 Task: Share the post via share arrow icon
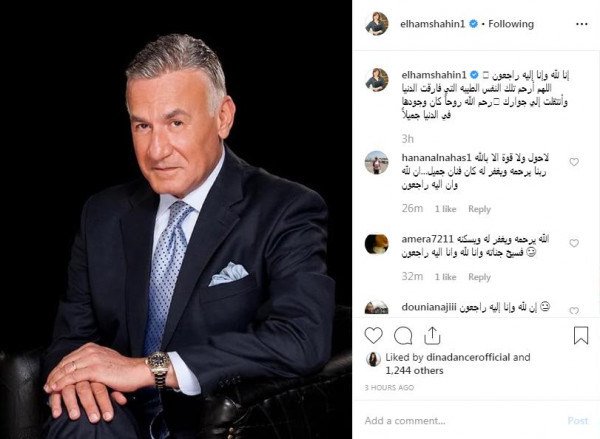(432, 336)
